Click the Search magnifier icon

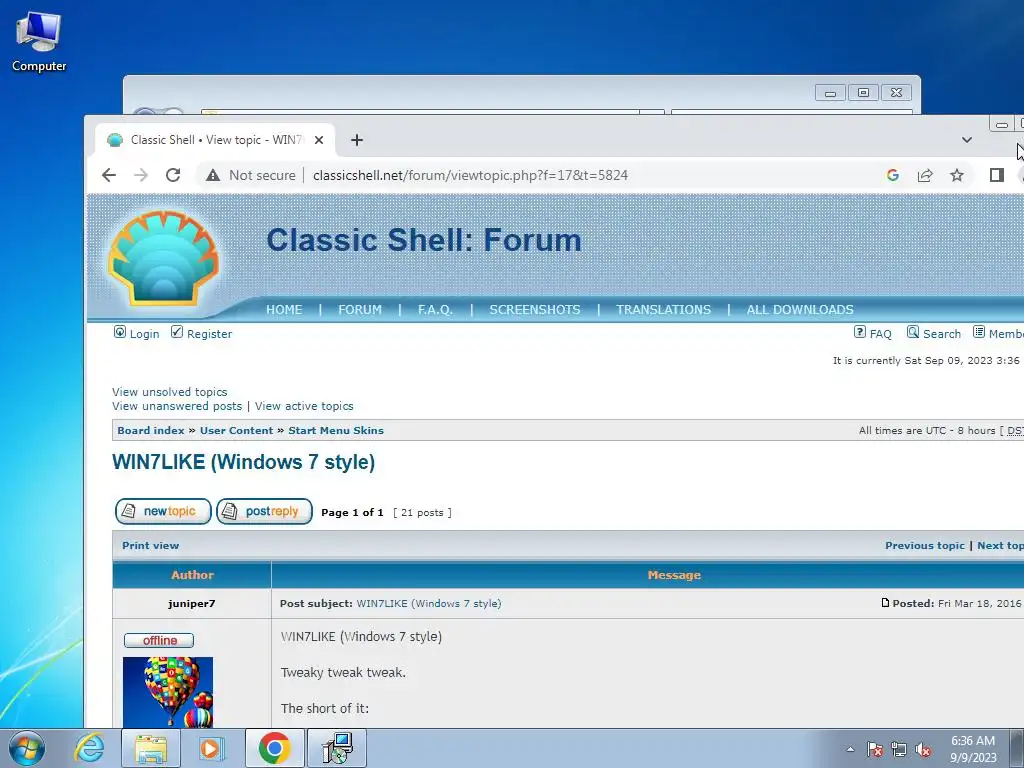913,332
